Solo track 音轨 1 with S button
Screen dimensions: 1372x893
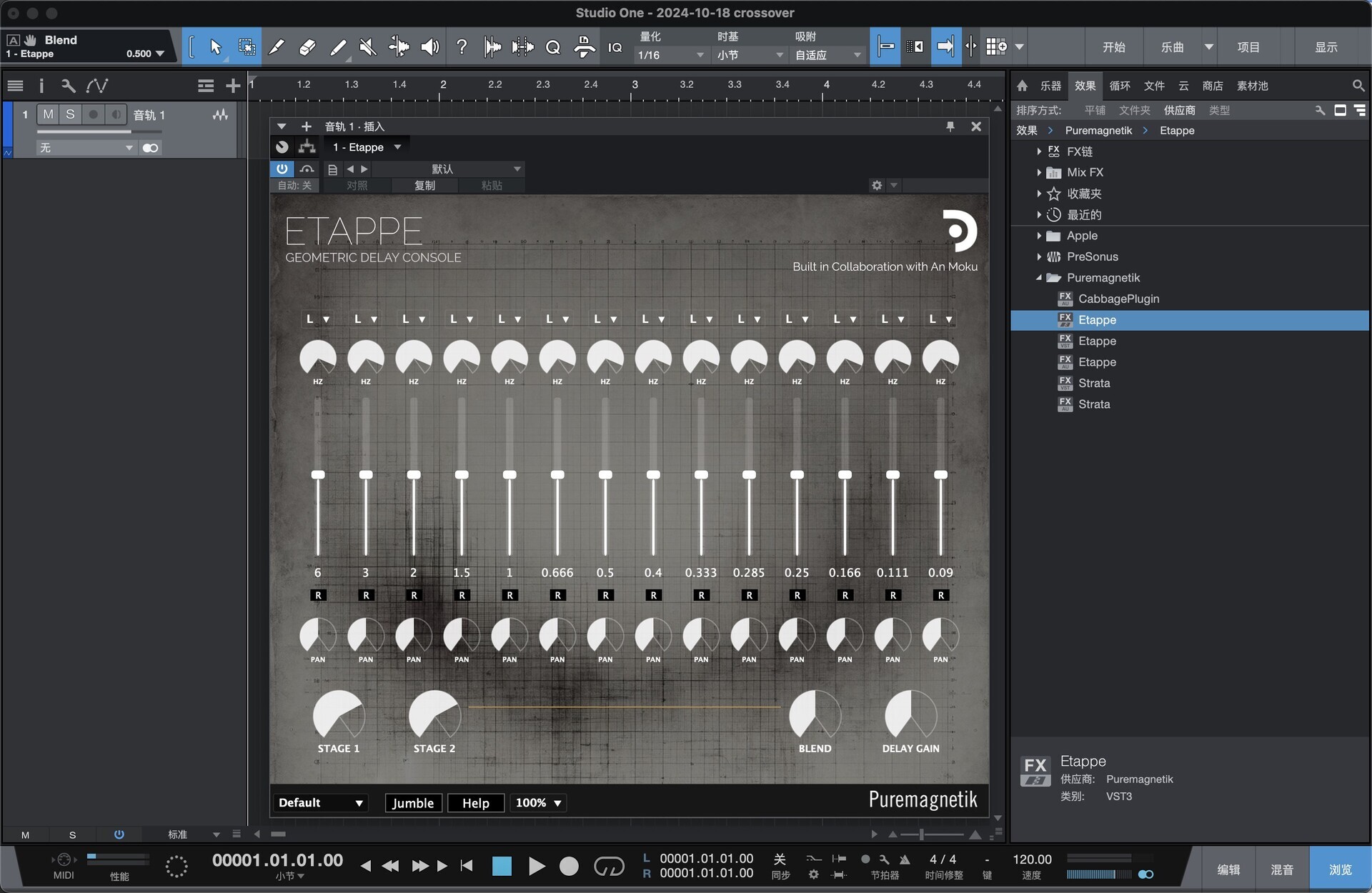click(70, 114)
